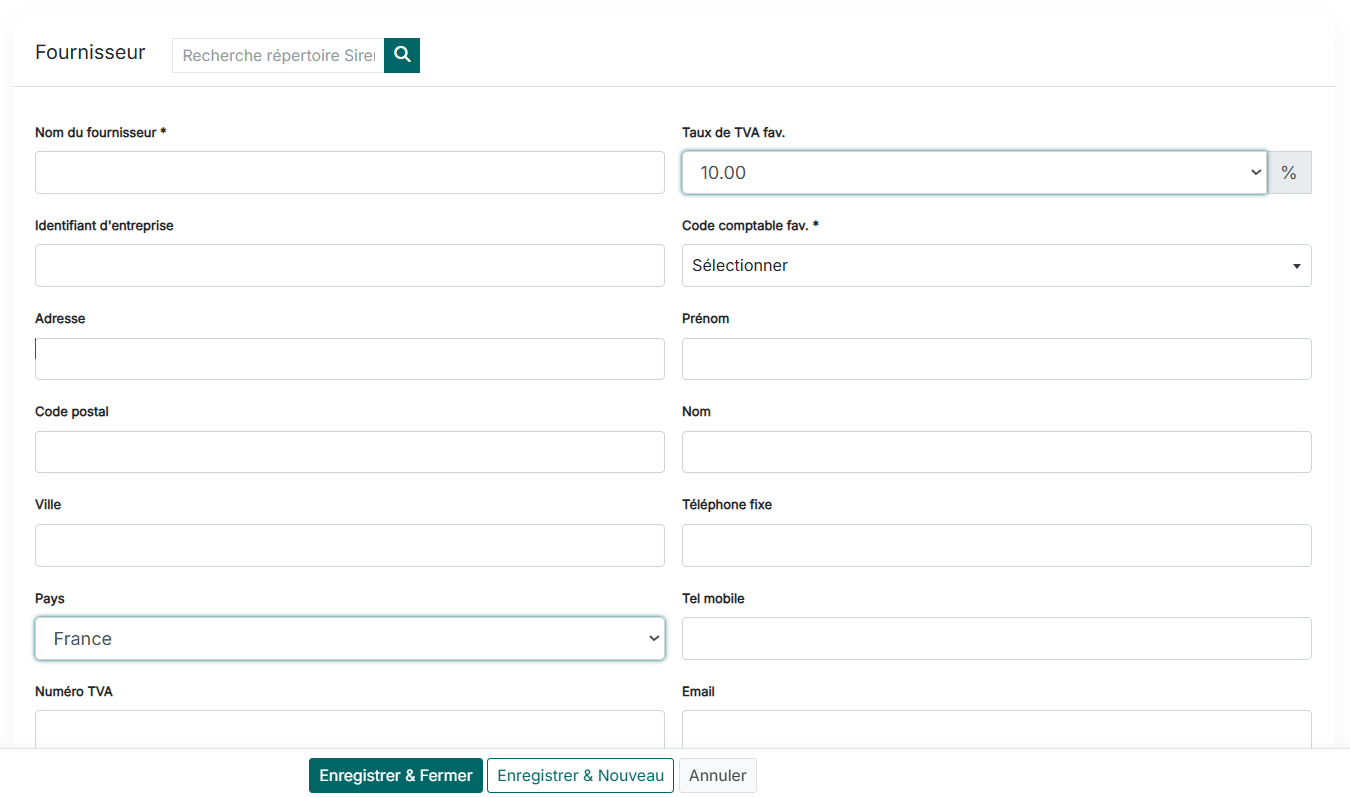Click the Pays label text
Screen dimensions: 1350x797
click(50, 598)
